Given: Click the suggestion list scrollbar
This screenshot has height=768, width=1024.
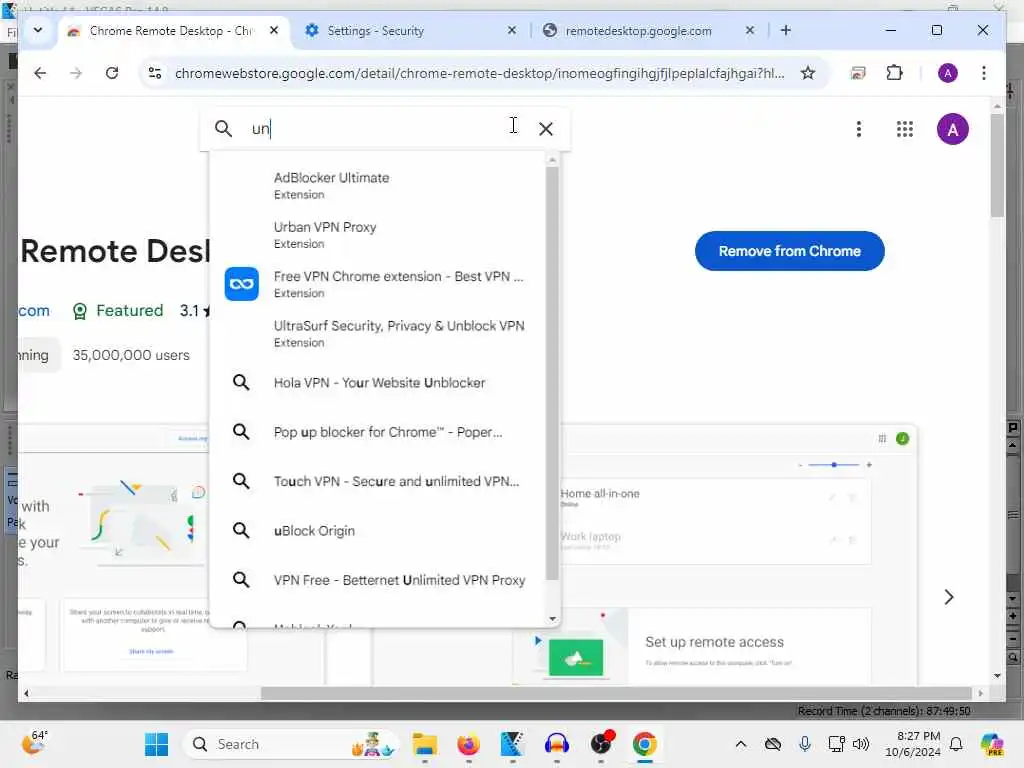Looking at the screenshot, I should [x=552, y=372].
